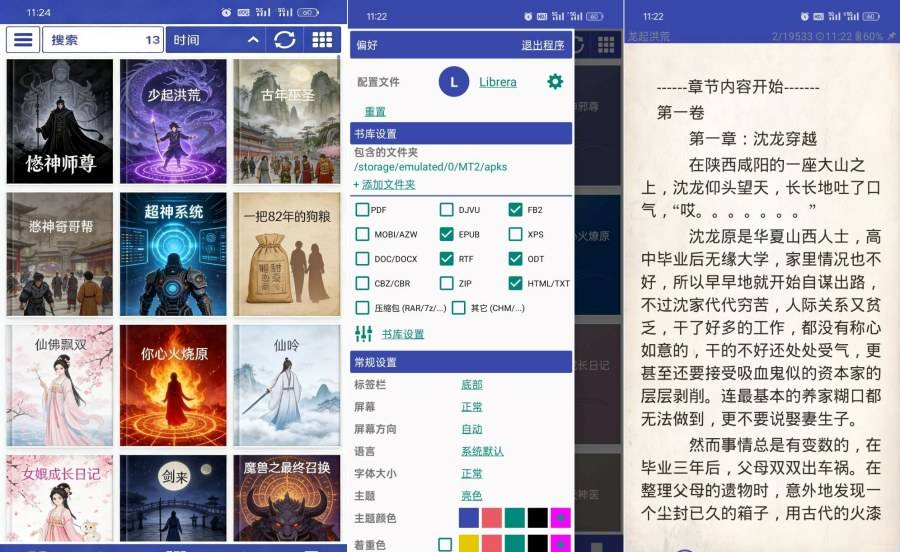Change 标签栏 value 底部
Viewport: 900px width, 552px height.
coord(472,384)
